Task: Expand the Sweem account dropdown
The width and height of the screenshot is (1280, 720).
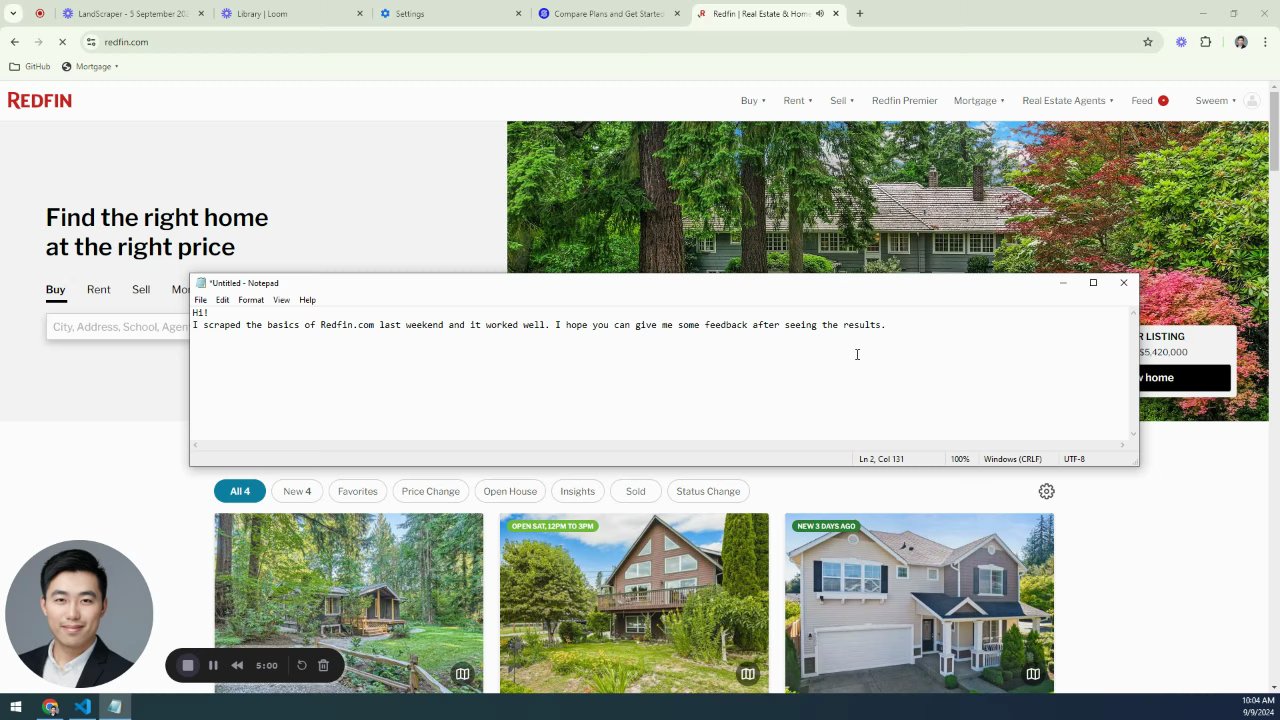Action: [1215, 101]
